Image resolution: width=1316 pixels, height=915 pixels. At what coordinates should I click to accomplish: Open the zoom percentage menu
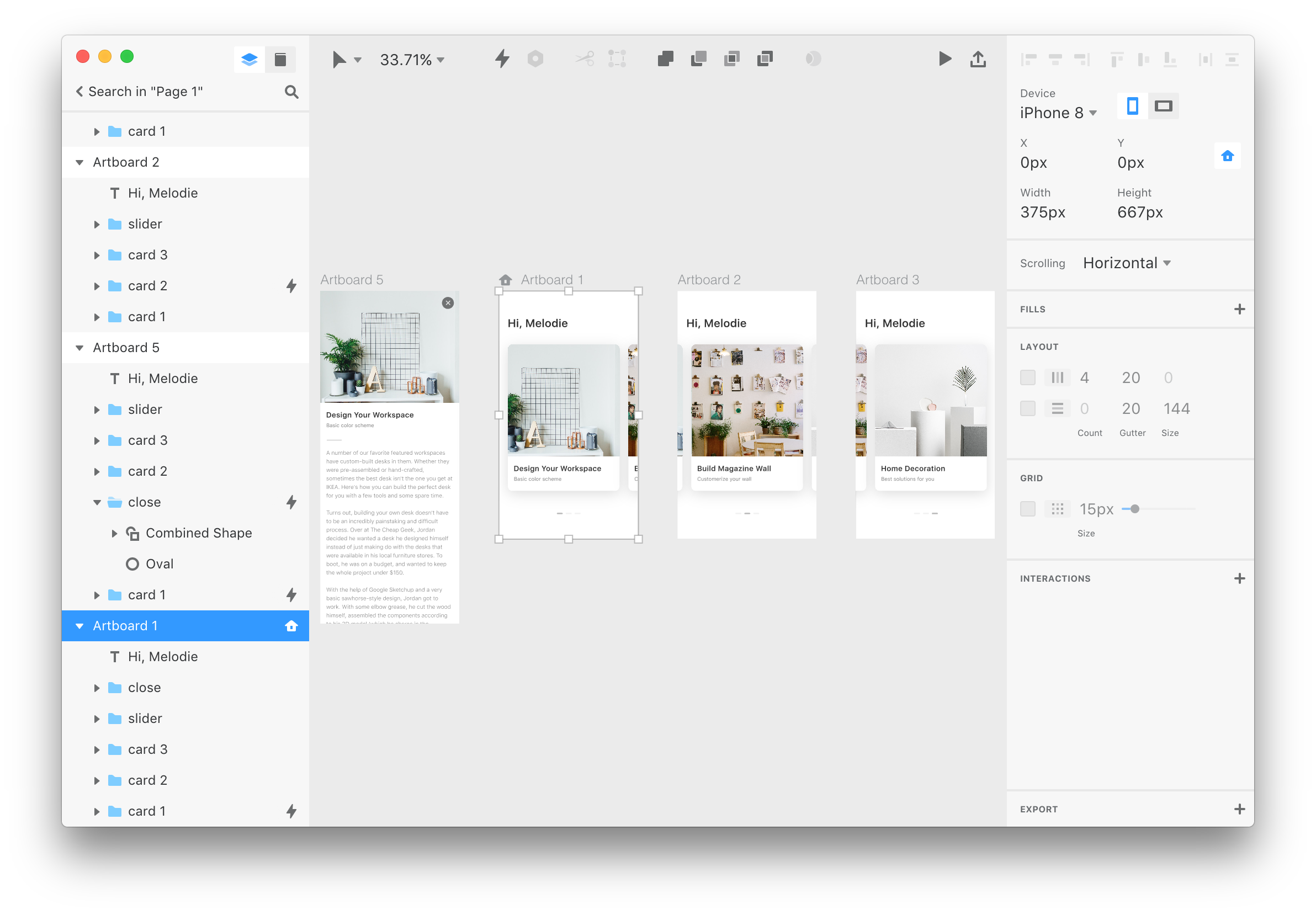[413, 59]
